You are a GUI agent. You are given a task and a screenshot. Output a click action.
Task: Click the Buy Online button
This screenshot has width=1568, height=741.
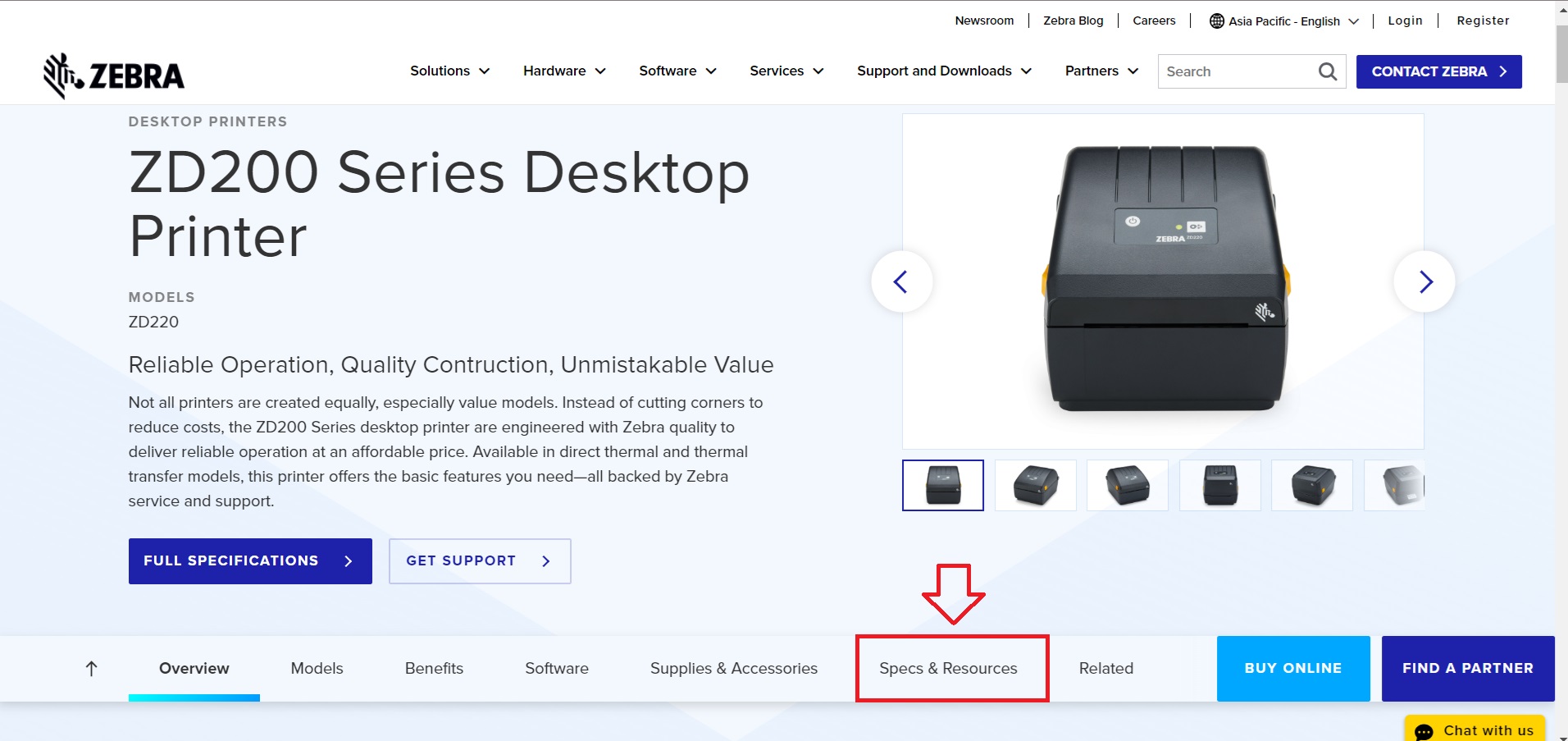pos(1293,668)
